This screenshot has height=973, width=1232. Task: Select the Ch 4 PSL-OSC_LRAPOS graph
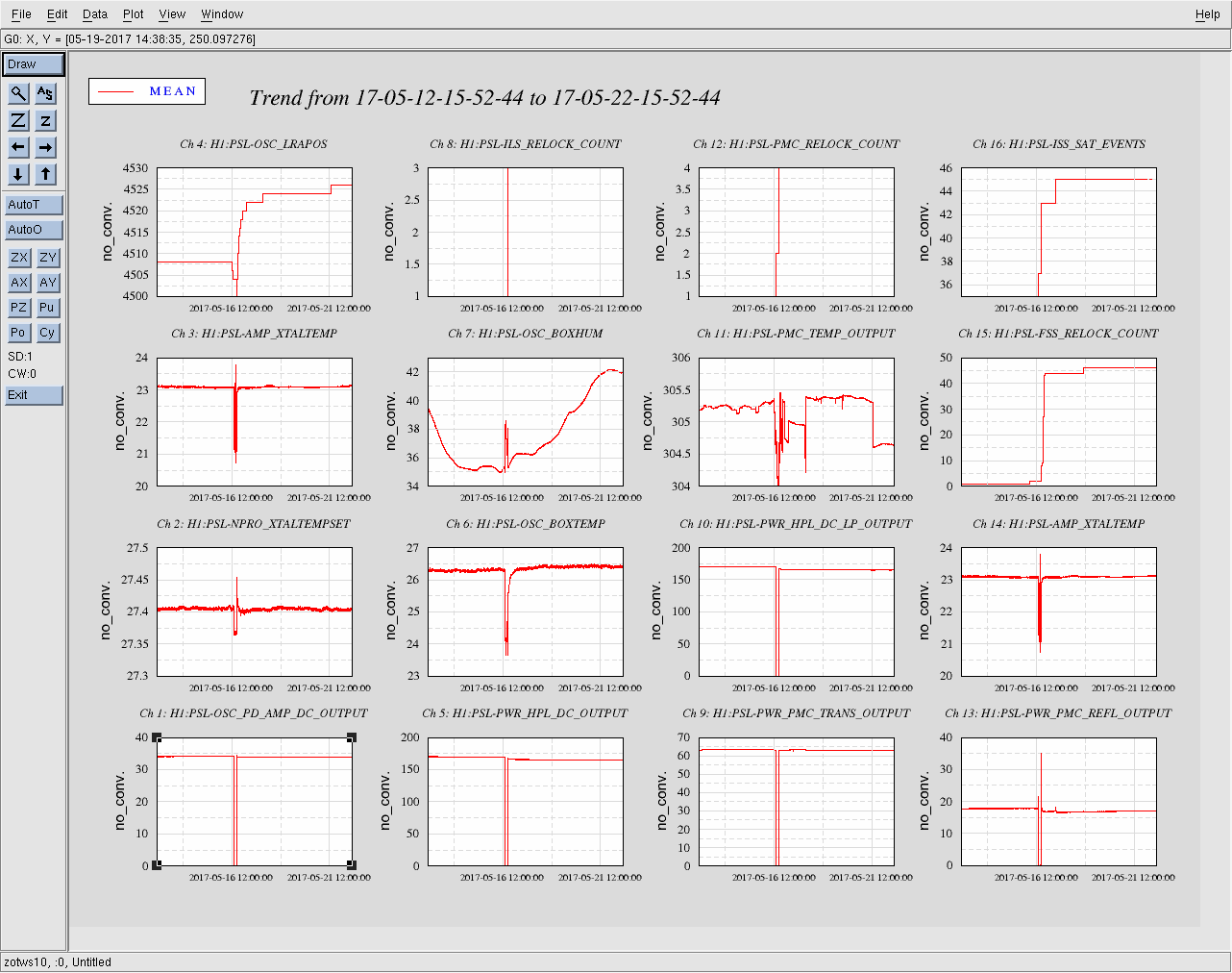pos(255,232)
